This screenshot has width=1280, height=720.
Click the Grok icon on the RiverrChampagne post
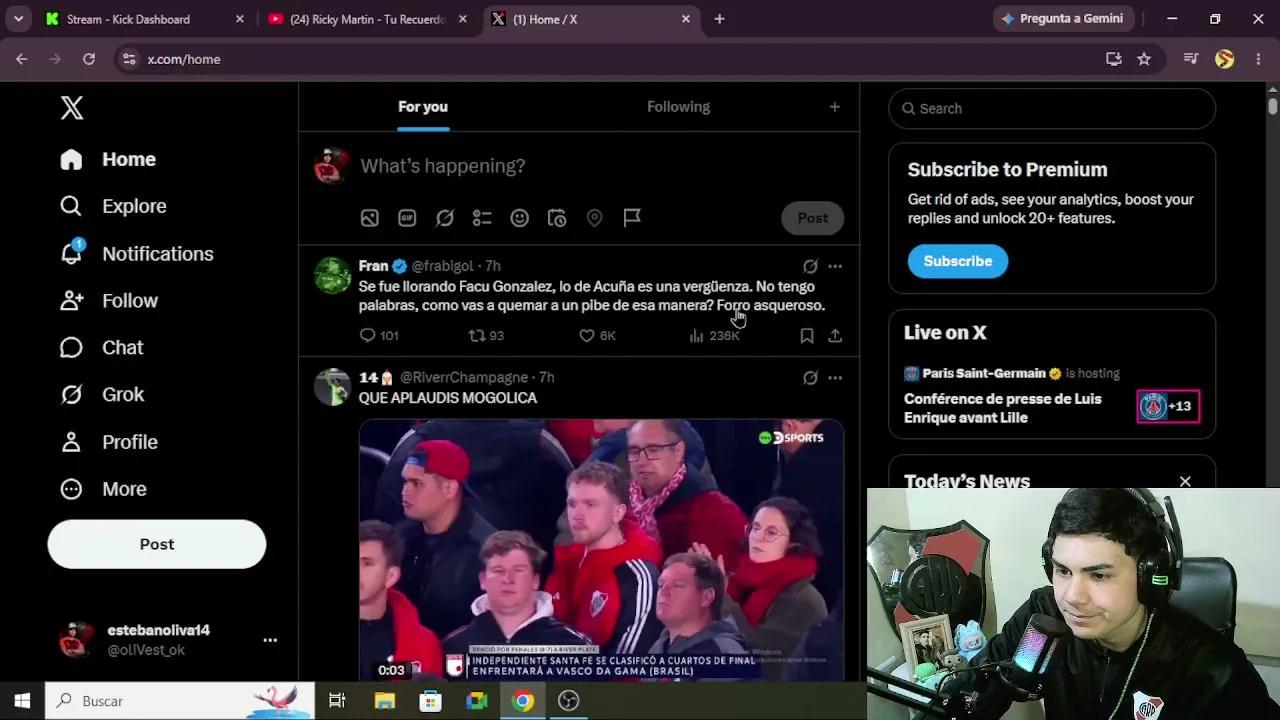click(x=810, y=378)
